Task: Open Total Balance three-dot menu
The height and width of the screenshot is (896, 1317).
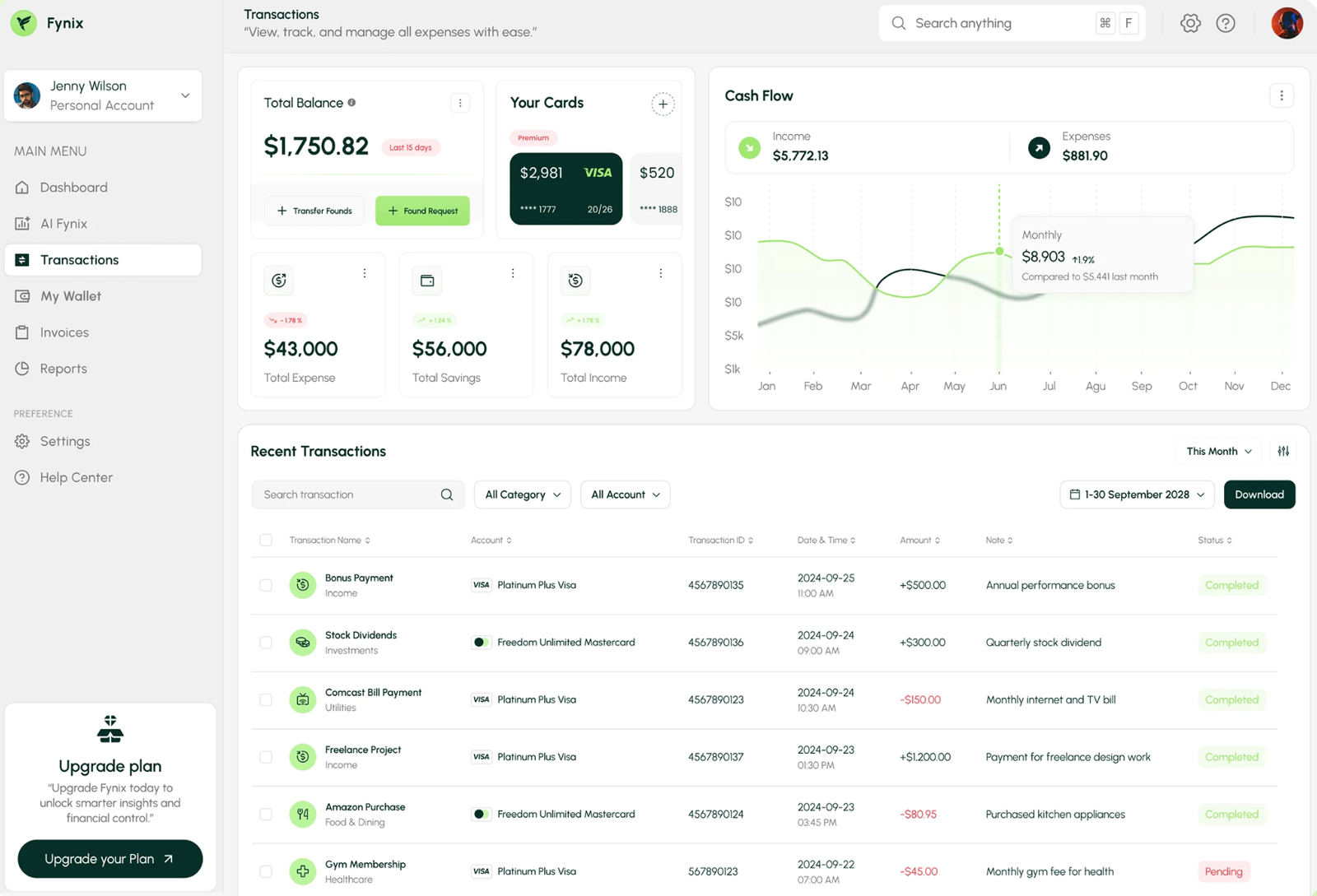Action: [460, 103]
